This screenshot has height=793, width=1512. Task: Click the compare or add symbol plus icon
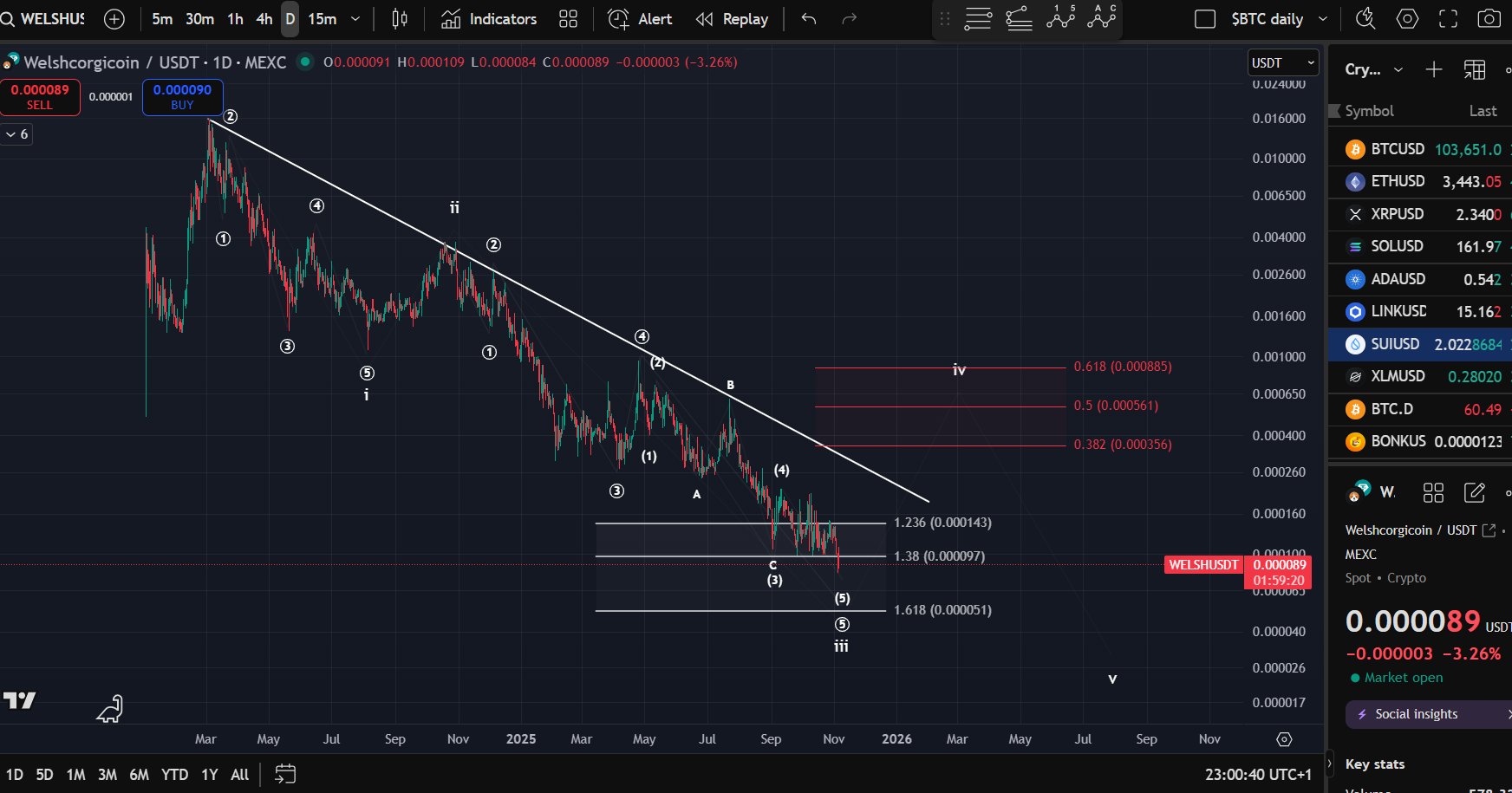(114, 19)
